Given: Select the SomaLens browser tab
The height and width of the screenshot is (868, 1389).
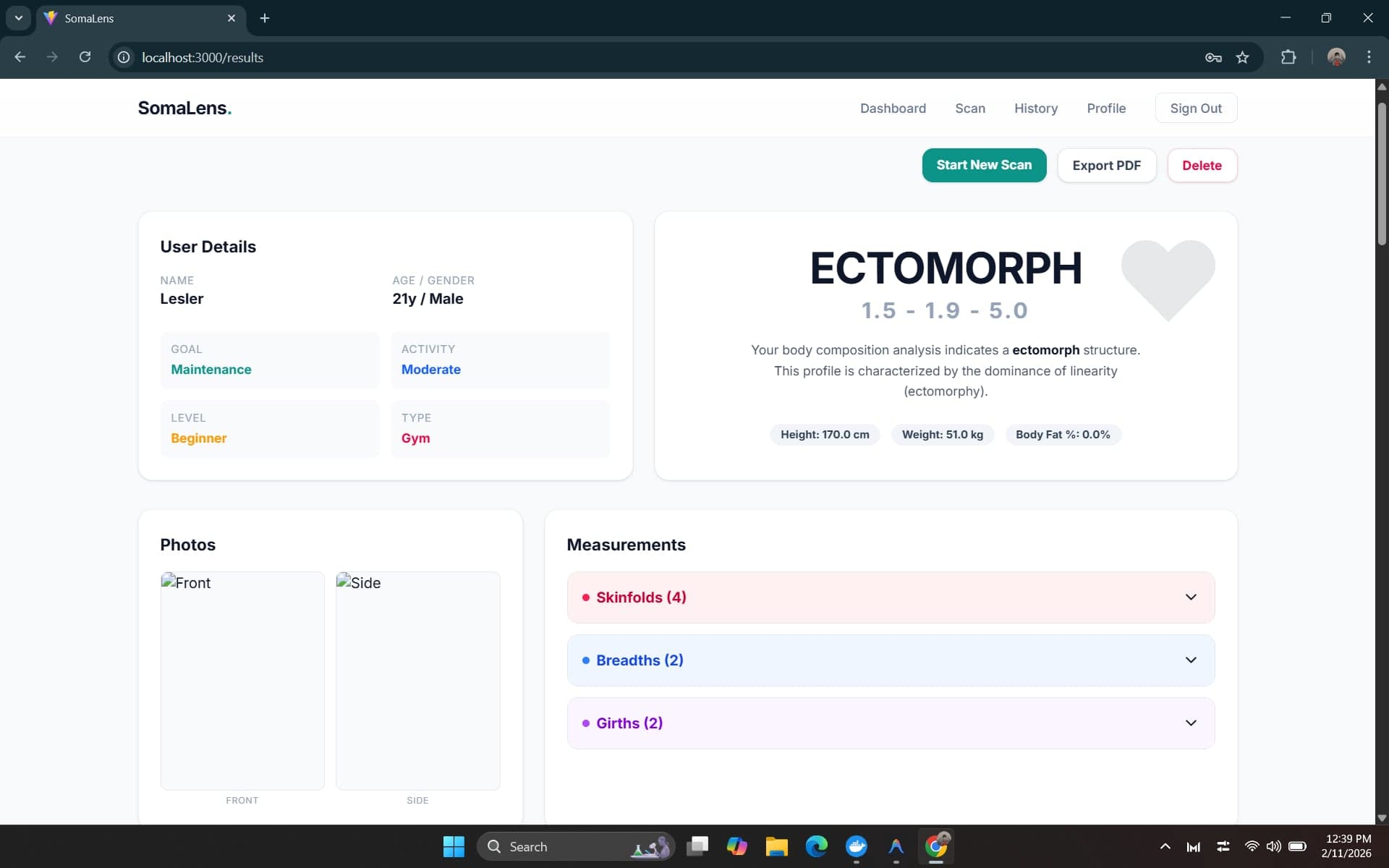Looking at the screenshot, I should tap(141, 18).
